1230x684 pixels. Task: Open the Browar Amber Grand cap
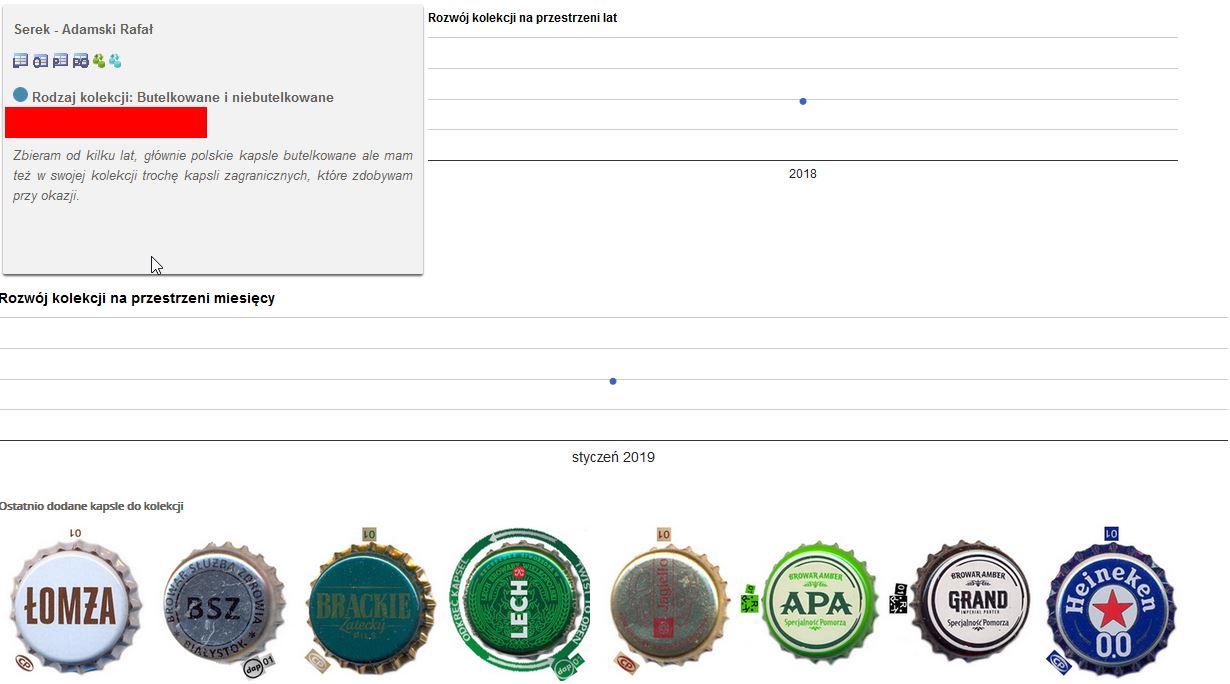(x=972, y=603)
